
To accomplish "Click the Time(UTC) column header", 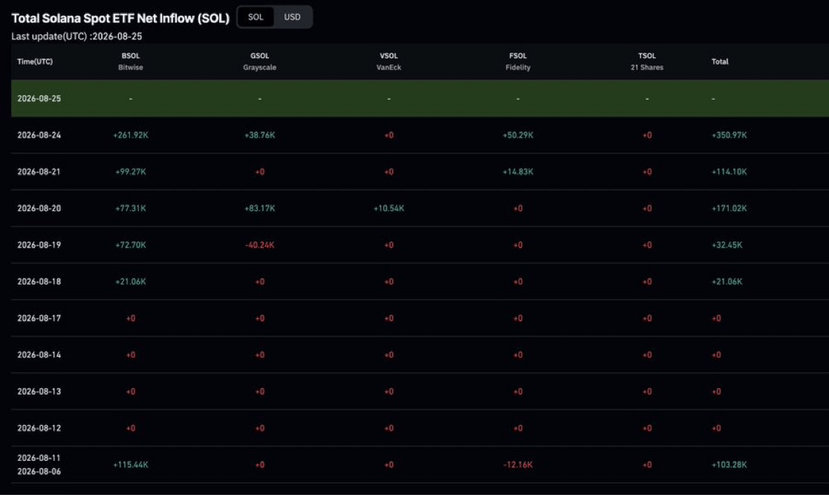I will 35,61.
